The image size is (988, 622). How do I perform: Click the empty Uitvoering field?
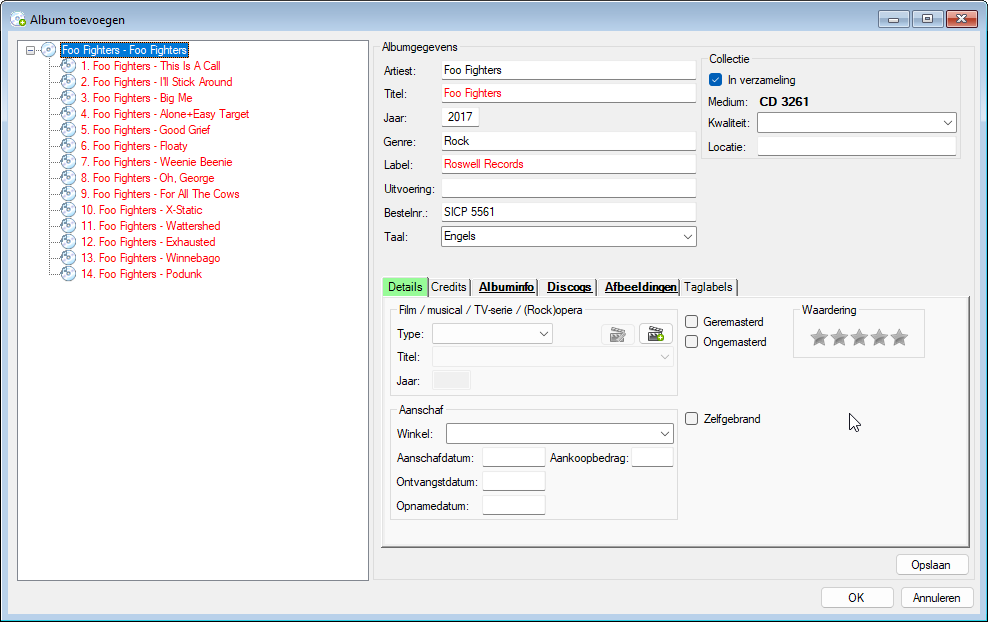point(568,188)
